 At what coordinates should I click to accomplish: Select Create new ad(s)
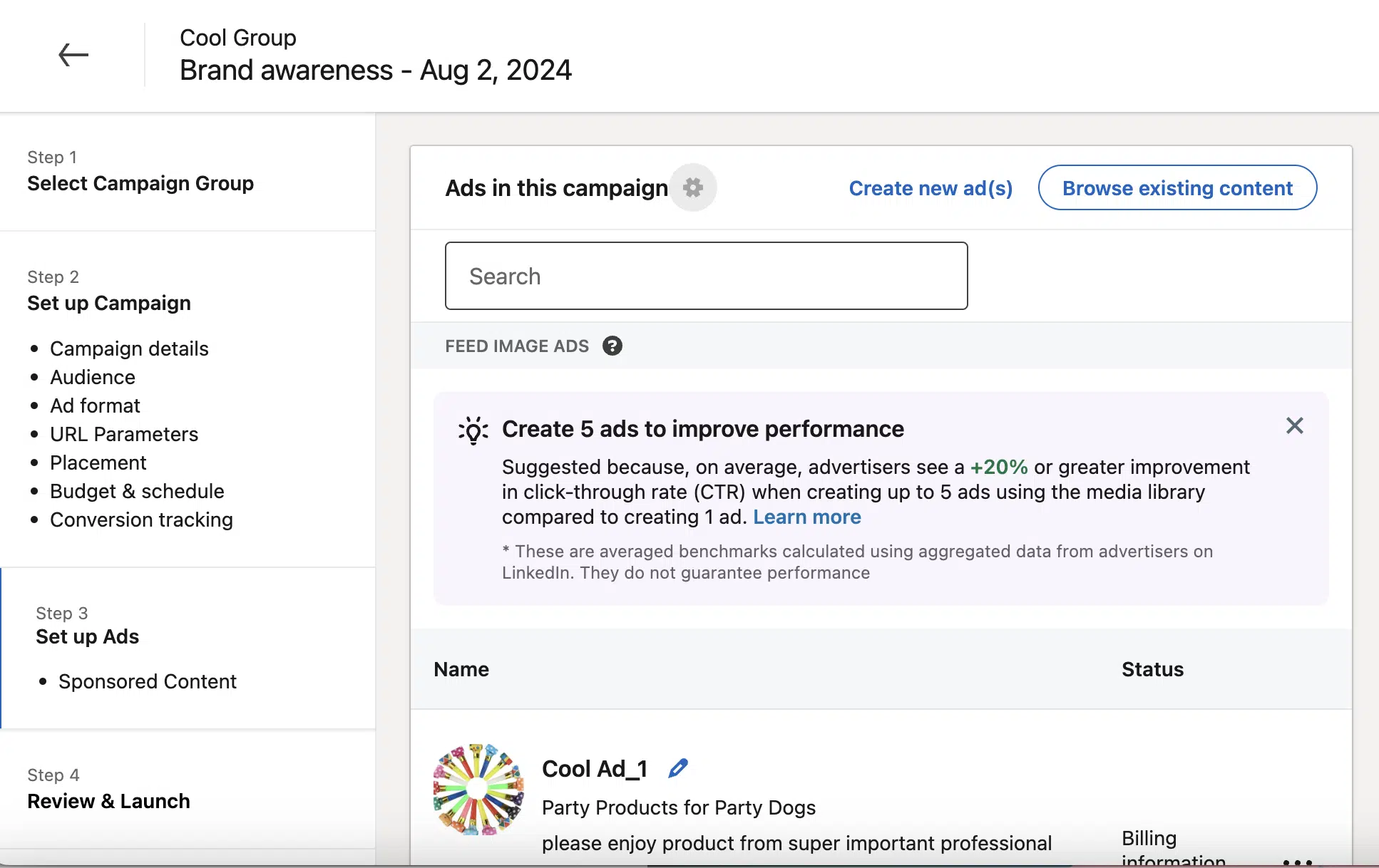point(931,187)
